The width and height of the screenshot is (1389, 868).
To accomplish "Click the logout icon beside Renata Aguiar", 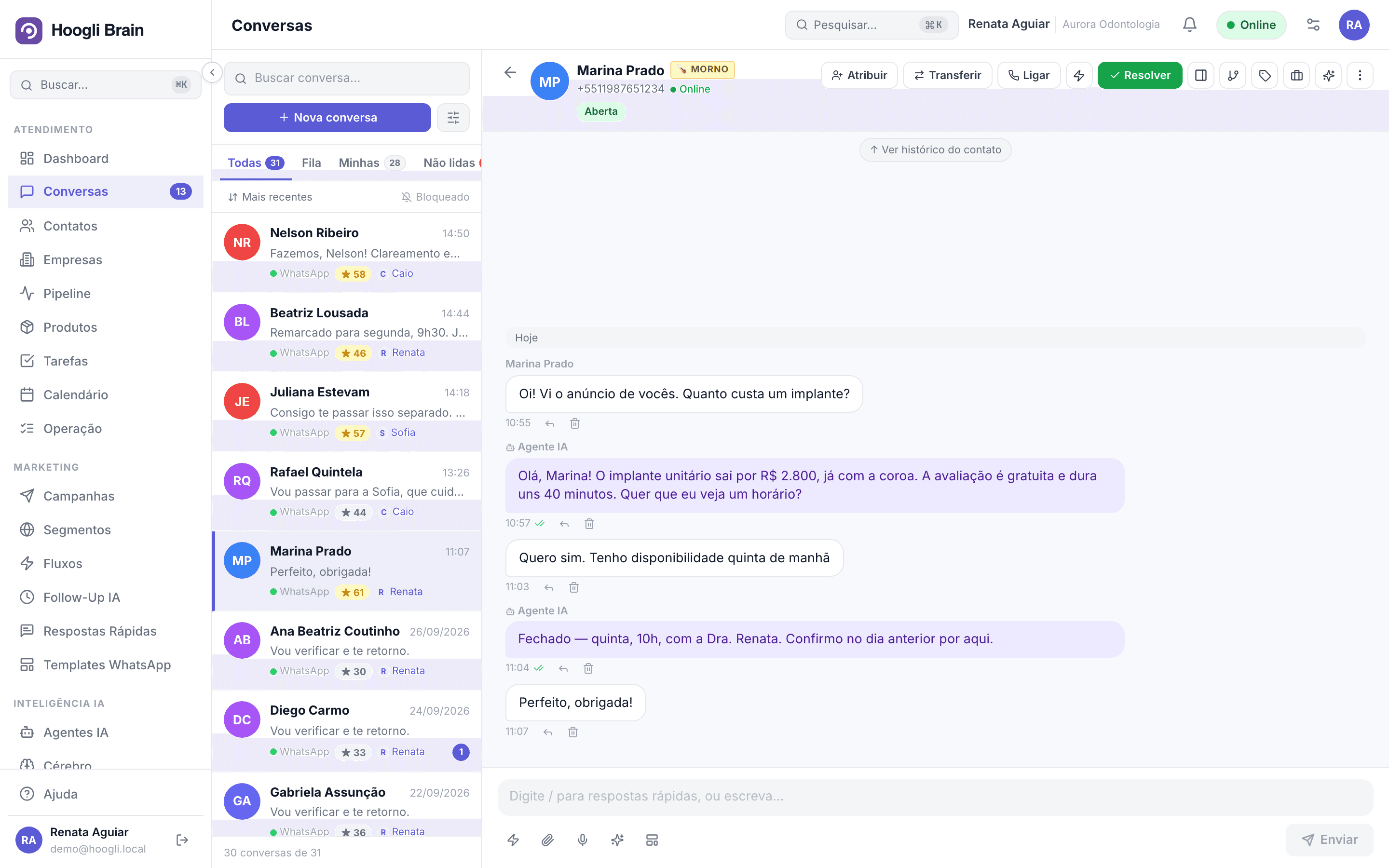I will point(182,840).
